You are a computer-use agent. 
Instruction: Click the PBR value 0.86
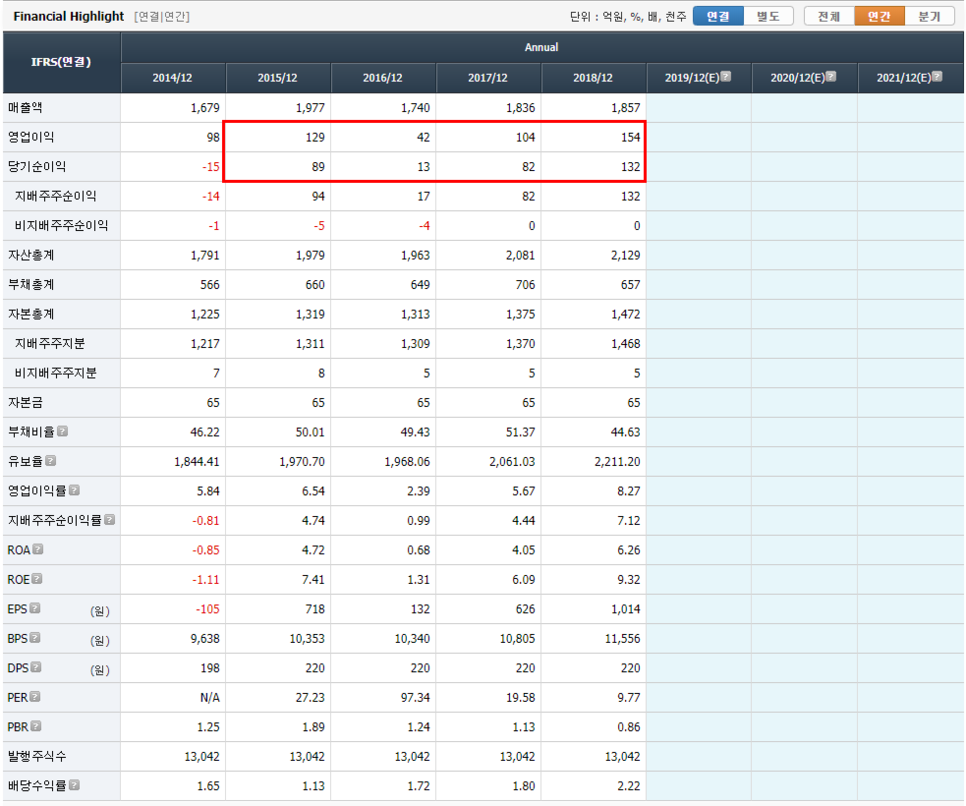[629, 727]
